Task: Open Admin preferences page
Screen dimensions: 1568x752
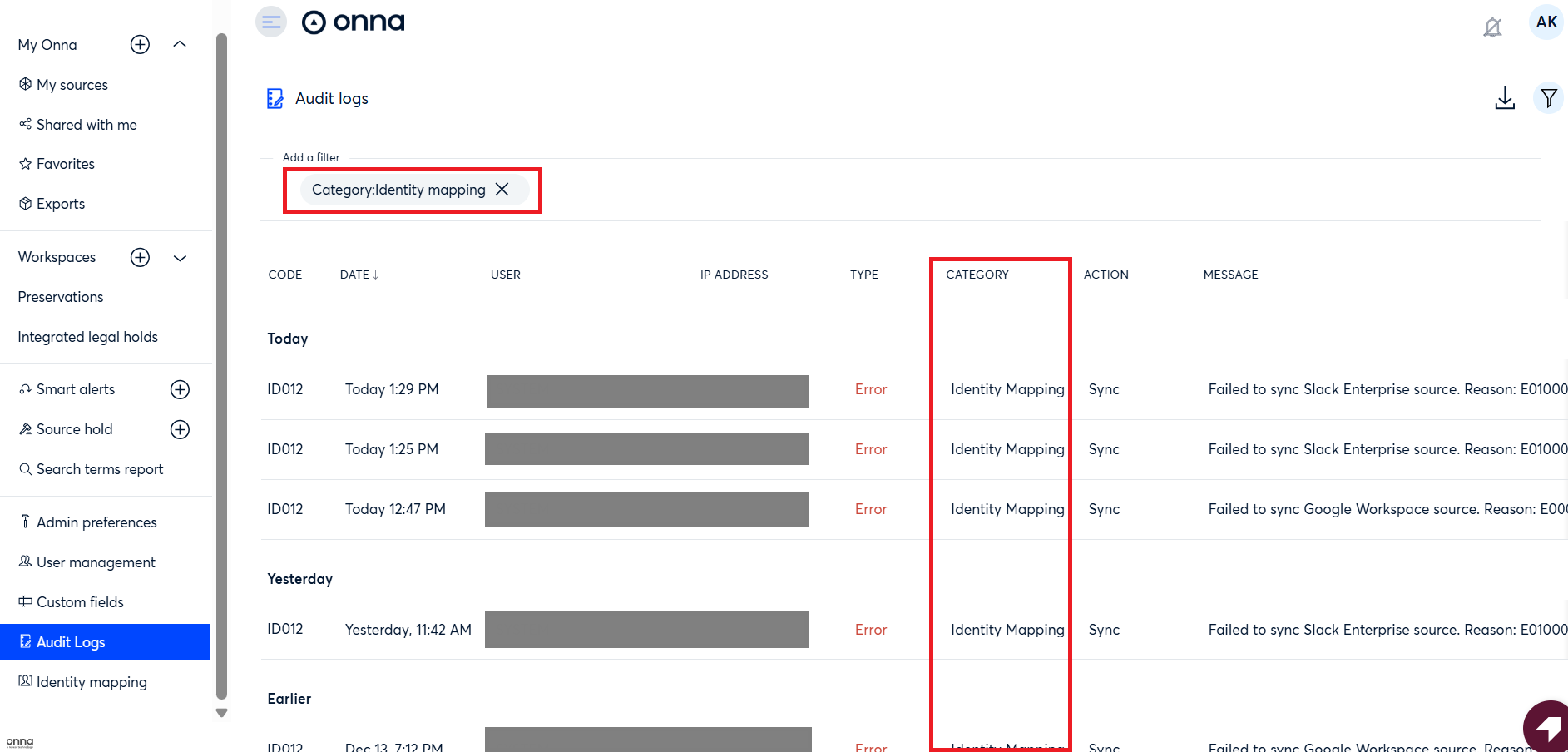Action: [96, 522]
